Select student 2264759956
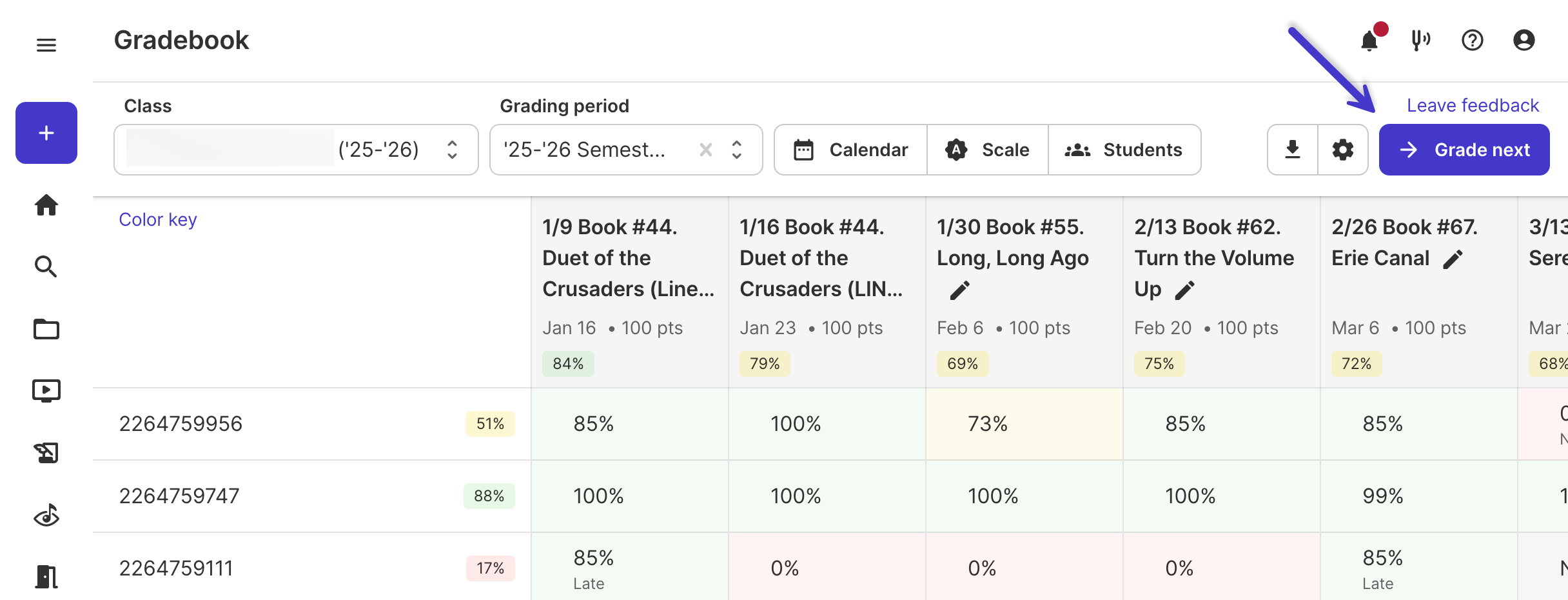This screenshot has width=1568, height=600. (x=181, y=424)
